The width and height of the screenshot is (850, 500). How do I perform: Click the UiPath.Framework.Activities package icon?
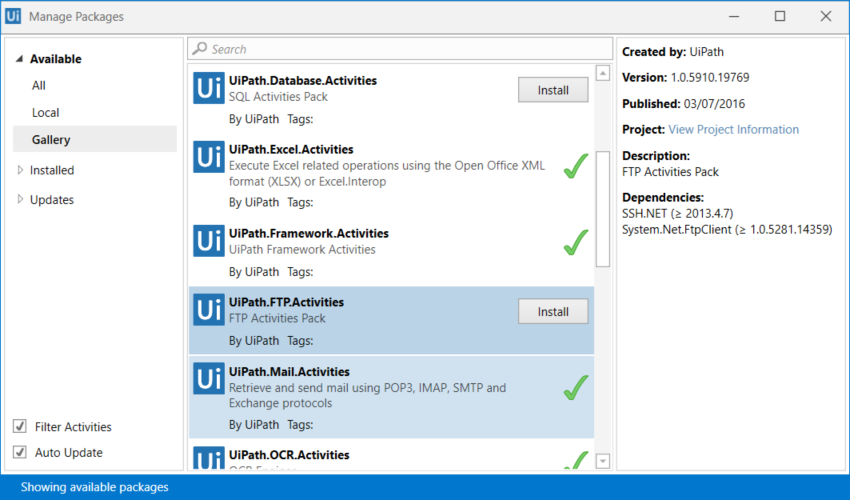click(x=209, y=241)
